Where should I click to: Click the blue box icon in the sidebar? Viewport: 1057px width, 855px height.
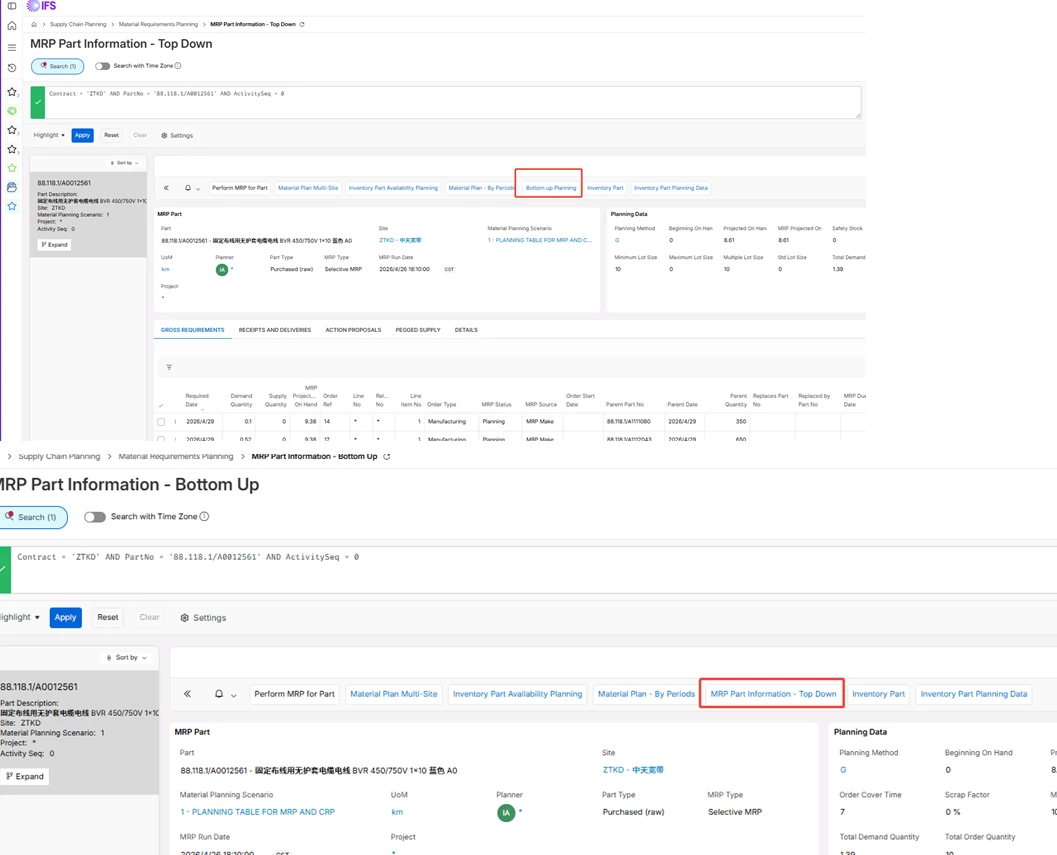click(11, 187)
